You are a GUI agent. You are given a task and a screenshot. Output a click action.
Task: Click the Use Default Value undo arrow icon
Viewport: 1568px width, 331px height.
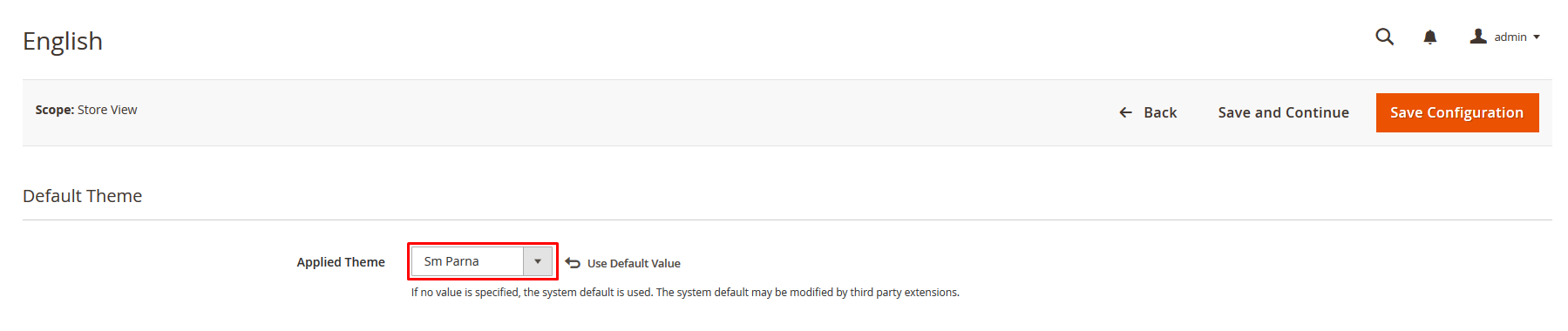pyautogui.click(x=573, y=262)
